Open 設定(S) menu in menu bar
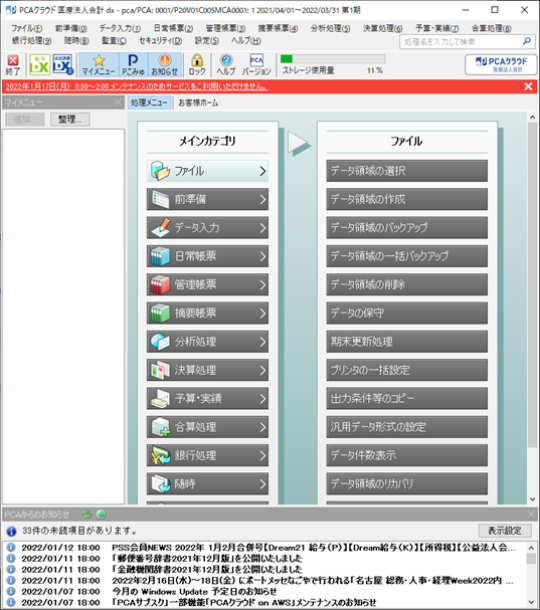 point(207,40)
